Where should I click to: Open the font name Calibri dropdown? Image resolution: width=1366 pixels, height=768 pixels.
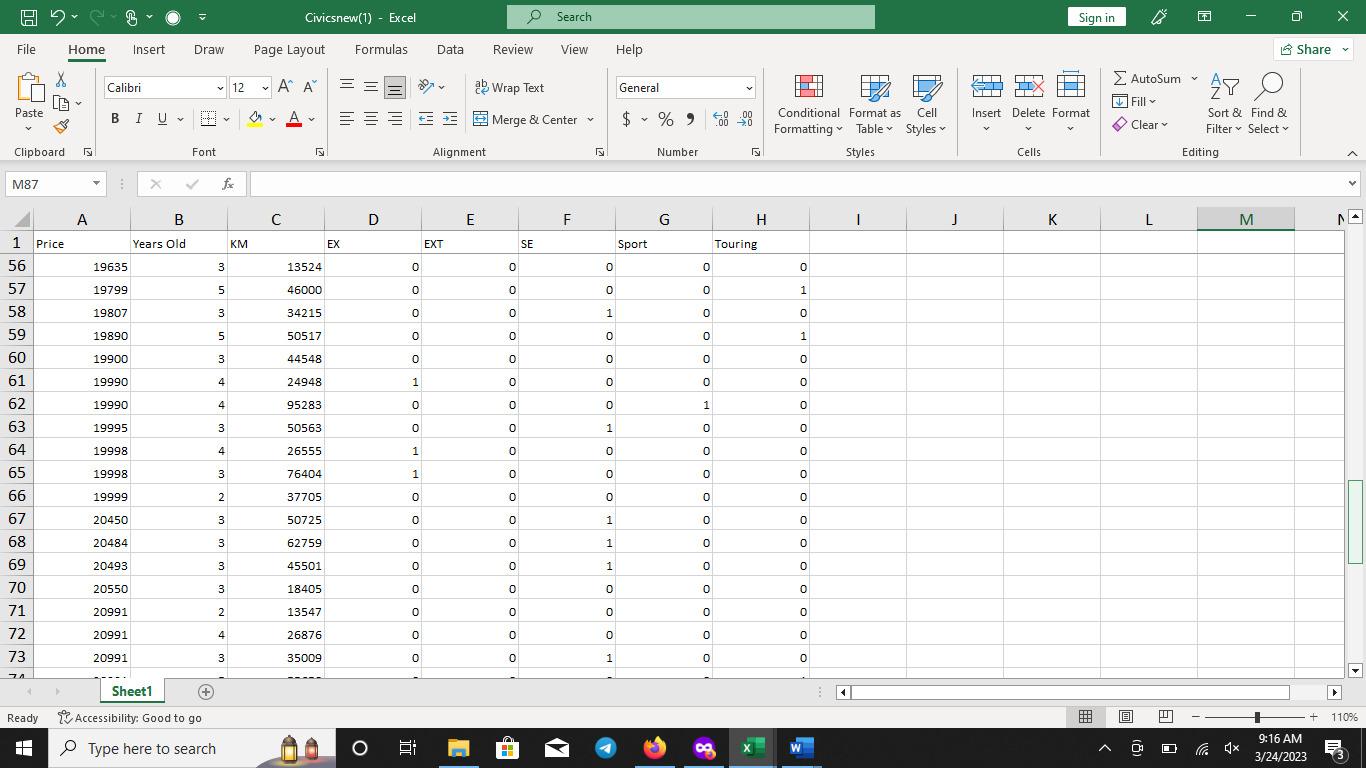point(220,88)
